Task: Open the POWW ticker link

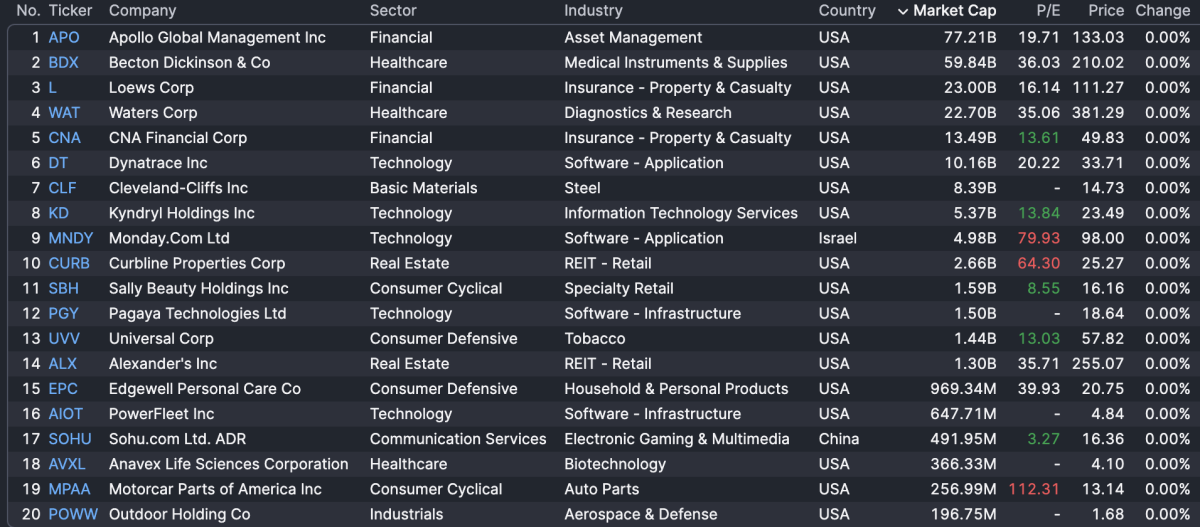Action: point(71,514)
